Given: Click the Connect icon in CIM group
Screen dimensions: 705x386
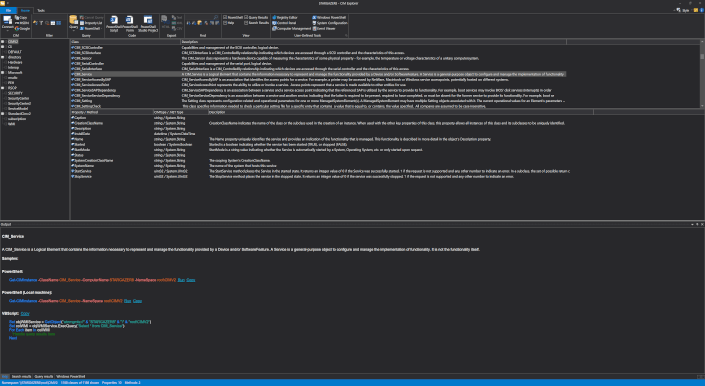Looking at the screenshot, I should [8, 22].
